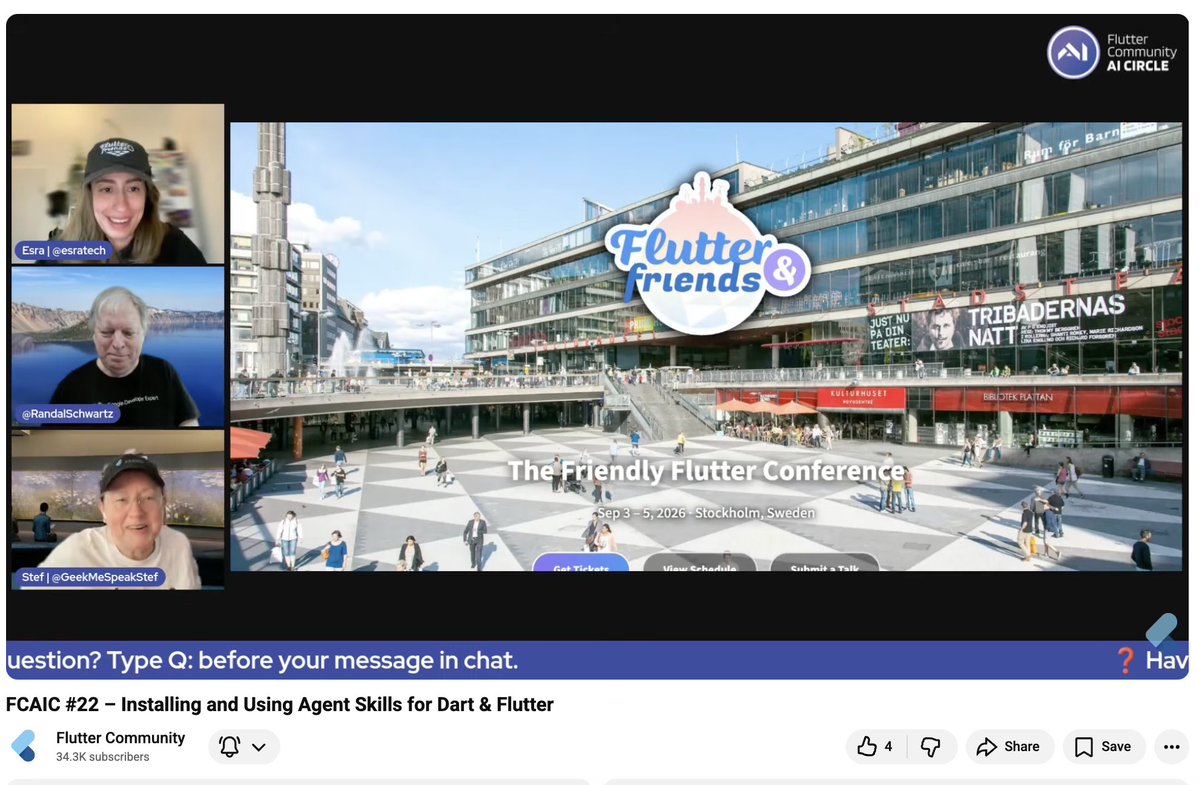The width and height of the screenshot is (1199, 785).
Task: Dislike the video with thumbs down
Action: [931, 747]
